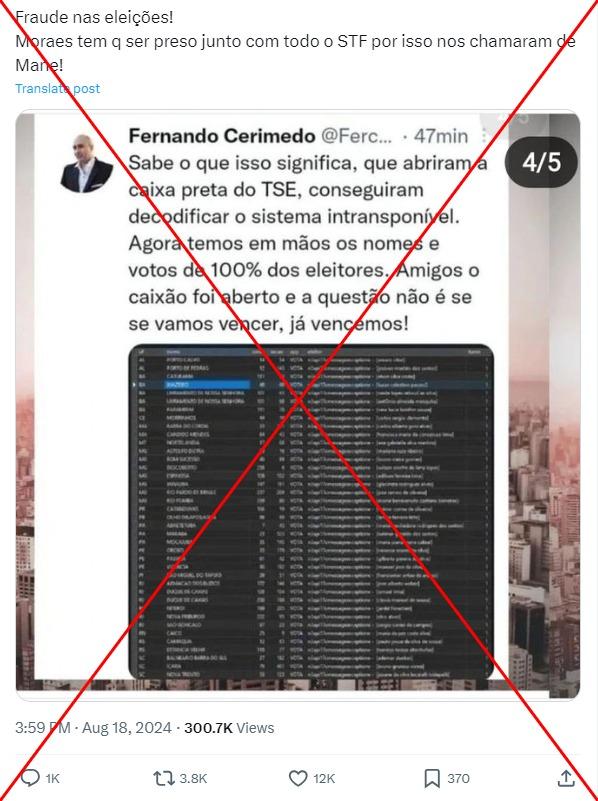Click the @Ferc... handle text
The height and width of the screenshot is (801, 598).
click(x=356, y=136)
